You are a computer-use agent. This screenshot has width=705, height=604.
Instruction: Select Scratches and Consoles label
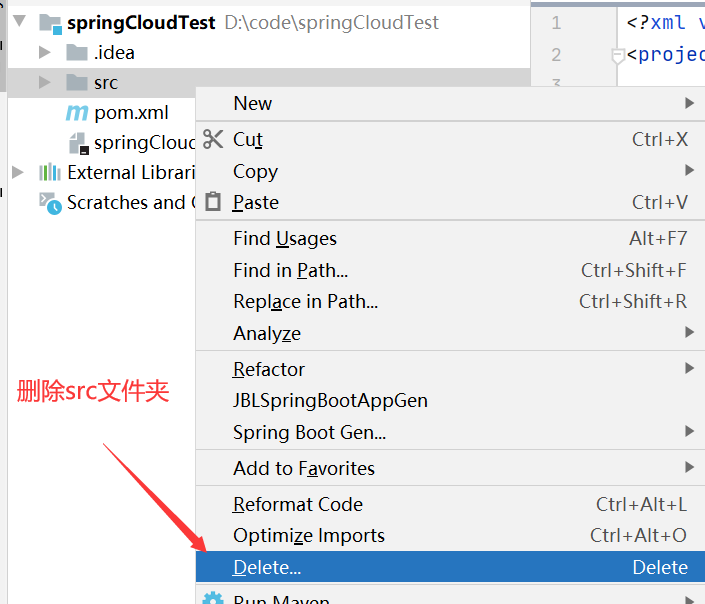[x=131, y=202]
